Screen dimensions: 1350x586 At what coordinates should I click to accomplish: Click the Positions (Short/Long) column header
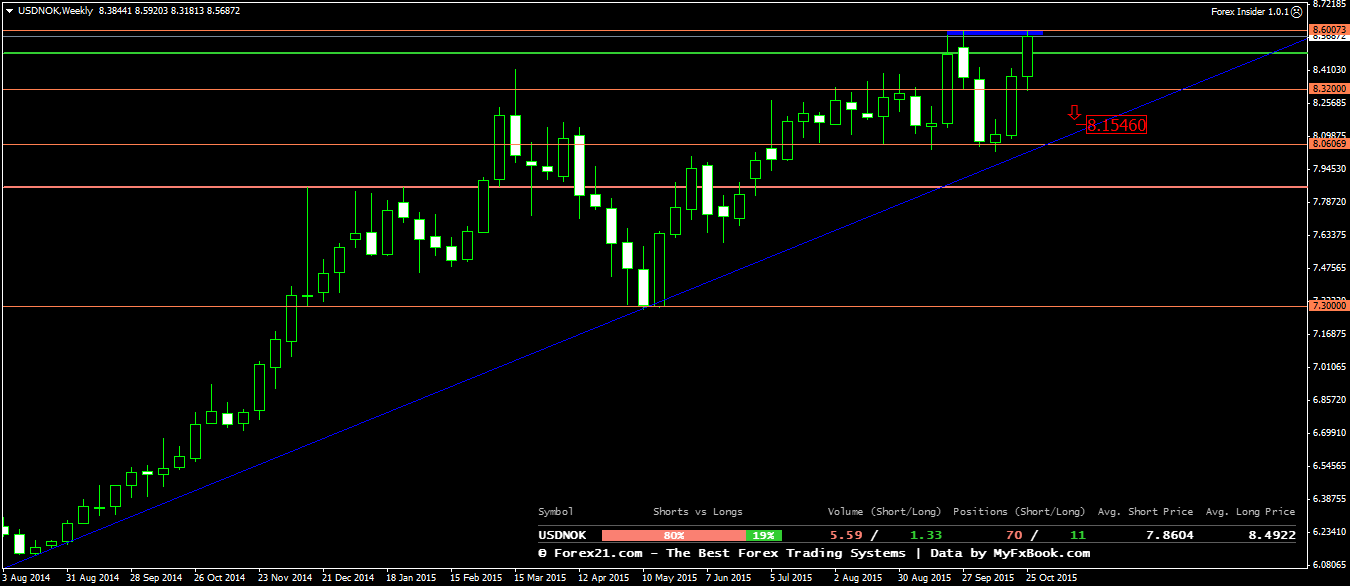click(1019, 512)
